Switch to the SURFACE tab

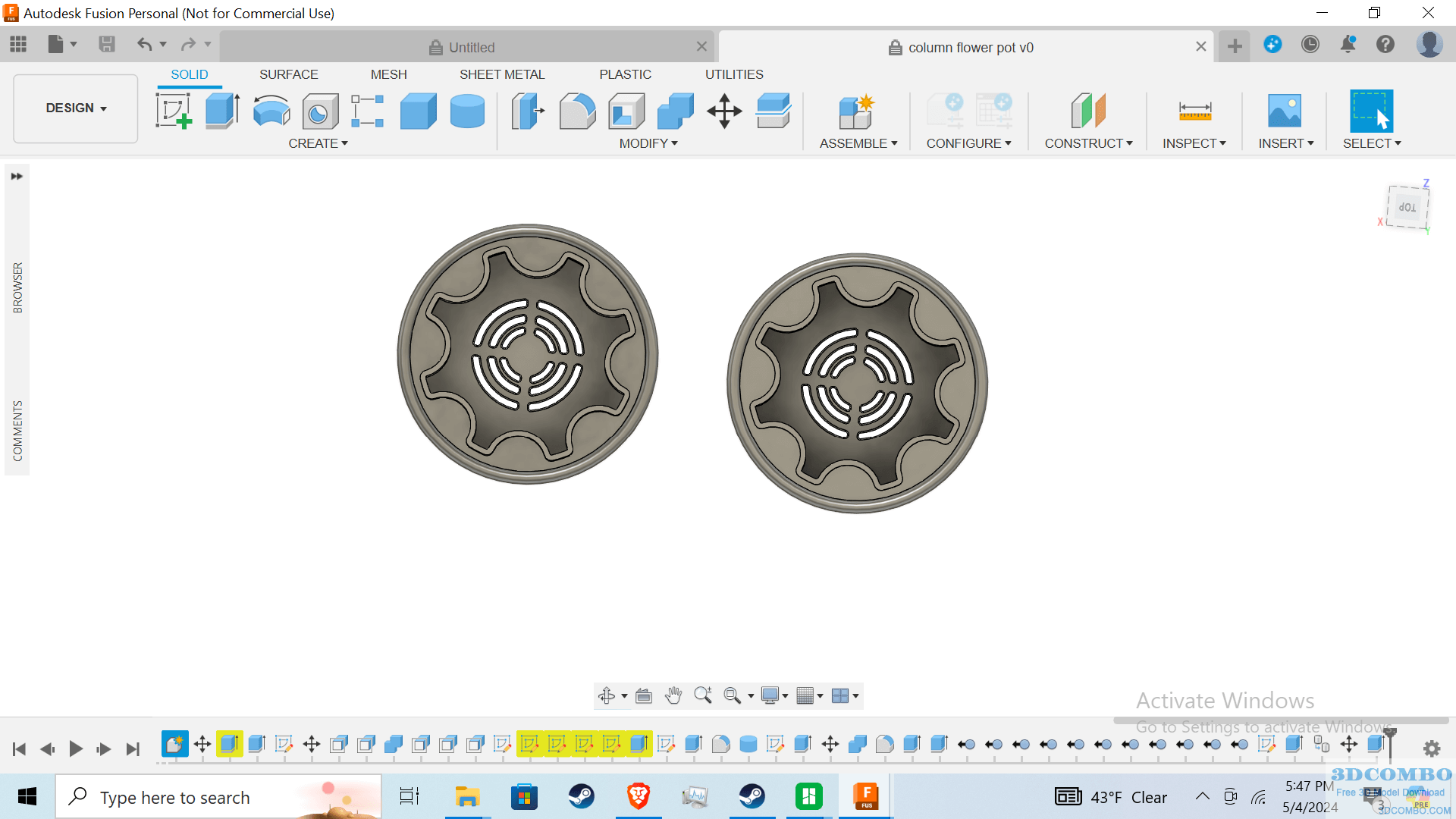click(x=288, y=74)
